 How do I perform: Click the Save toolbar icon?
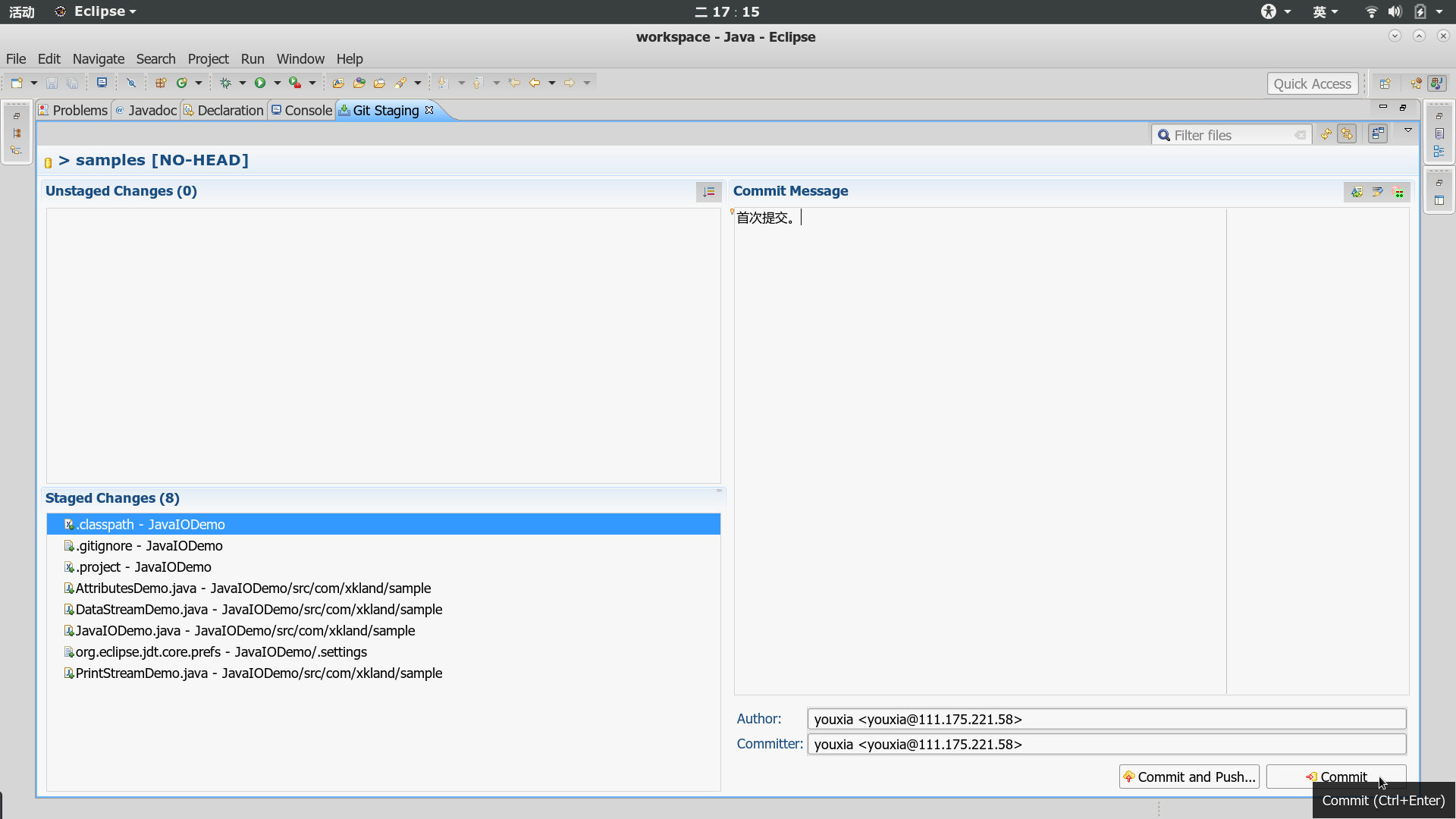[x=52, y=83]
